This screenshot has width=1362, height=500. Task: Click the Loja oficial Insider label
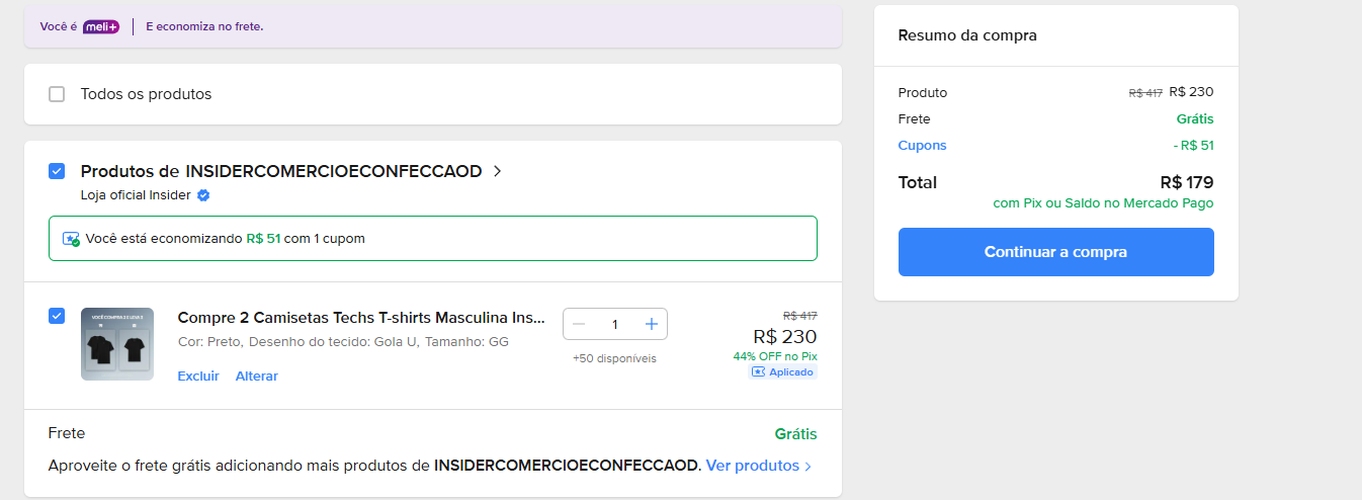point(135,195)
